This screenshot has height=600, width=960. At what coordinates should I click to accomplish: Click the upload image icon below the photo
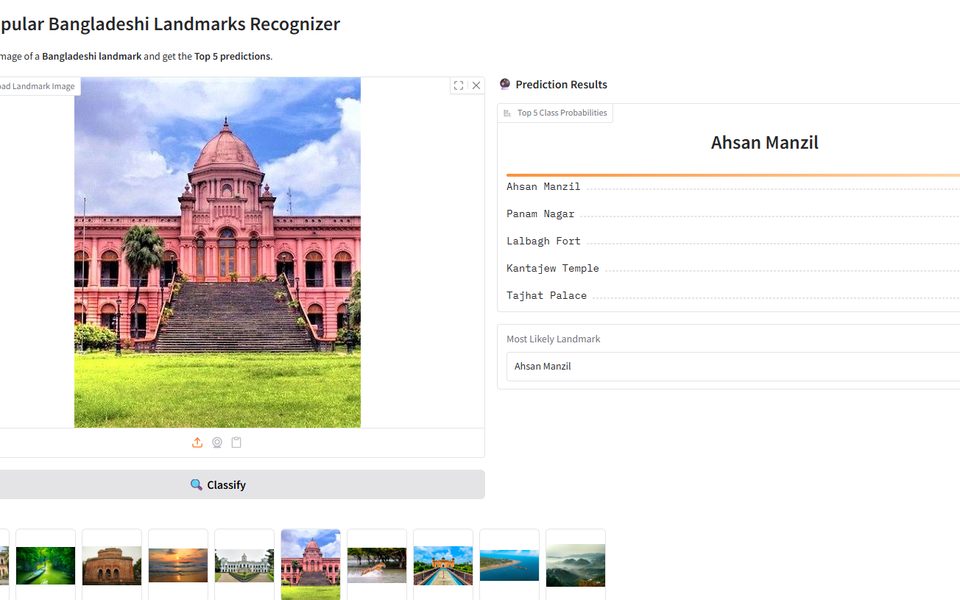pyautogui.click(x=197, y=443)
